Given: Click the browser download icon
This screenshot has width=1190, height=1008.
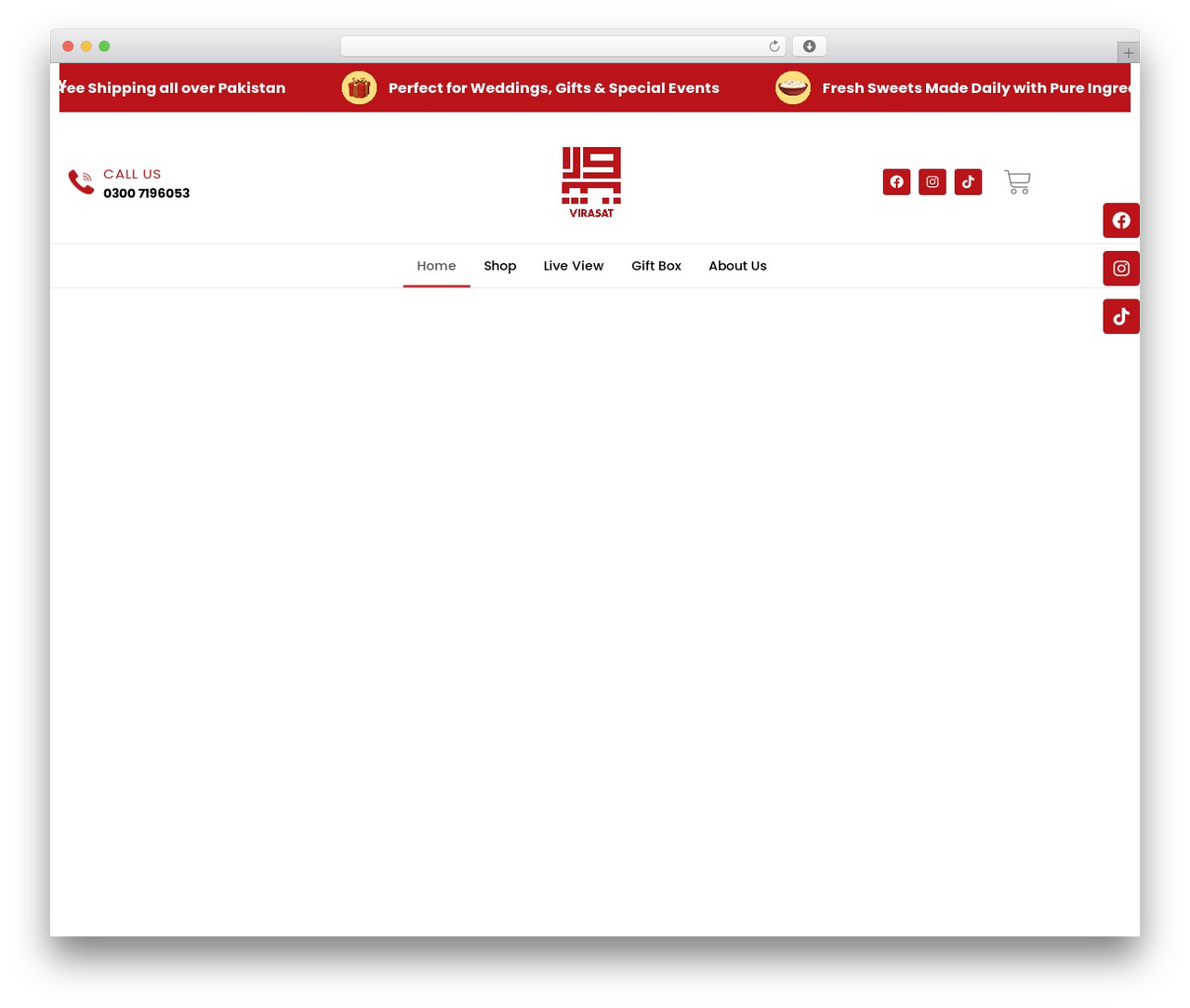Looking at the screenshot, I should (x=810, y=46).
